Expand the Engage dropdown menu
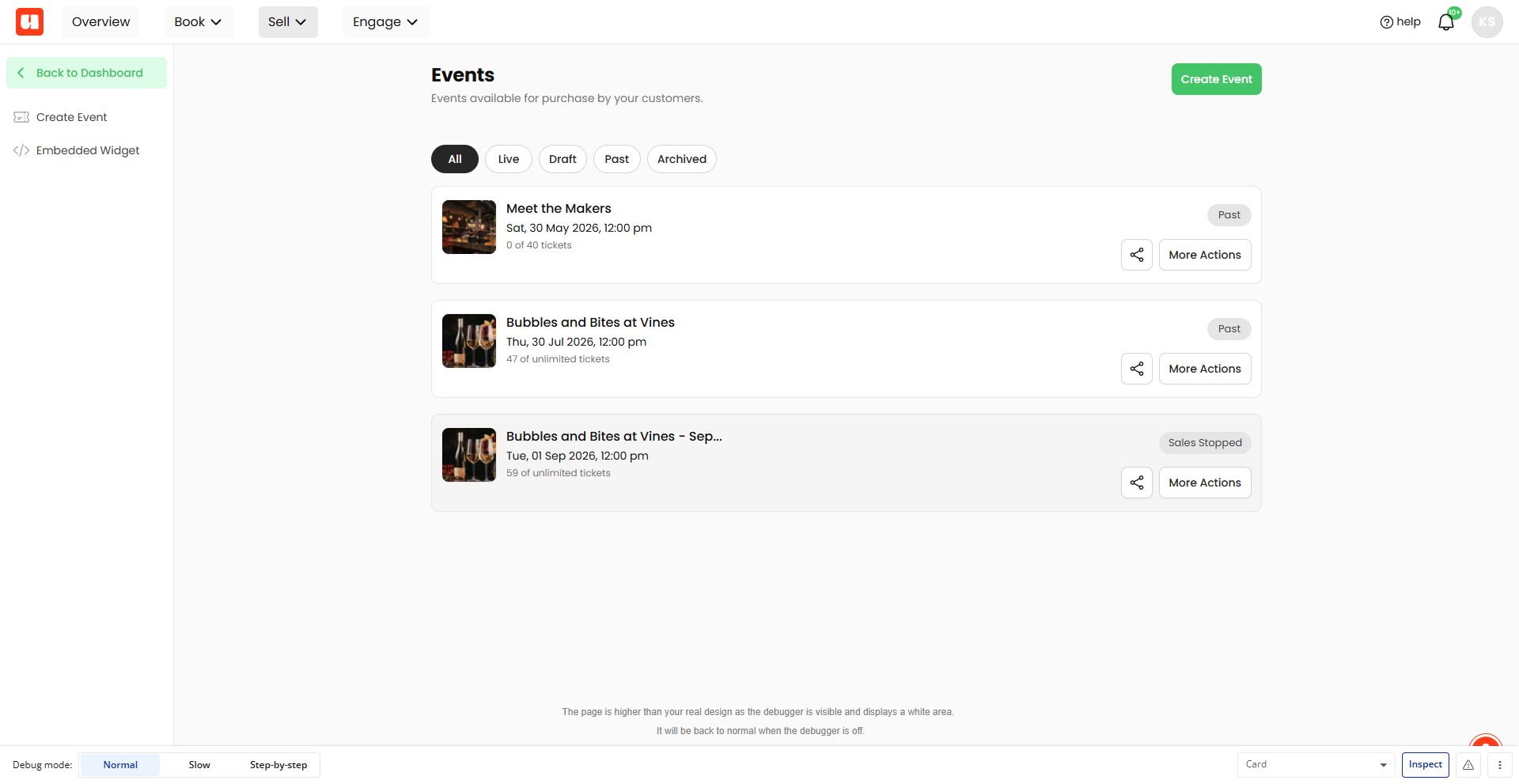This screenshot has height=784, width=1519. click(x=385, y=21)
